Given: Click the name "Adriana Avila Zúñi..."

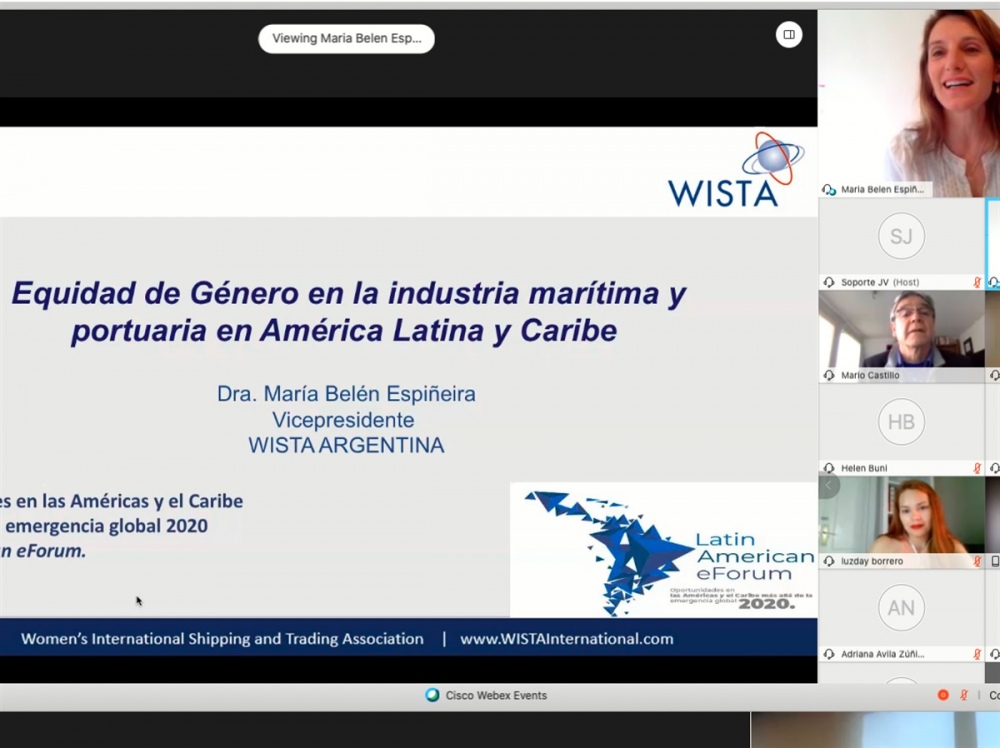Looking at the screenshot, I should tap(883, 654).
